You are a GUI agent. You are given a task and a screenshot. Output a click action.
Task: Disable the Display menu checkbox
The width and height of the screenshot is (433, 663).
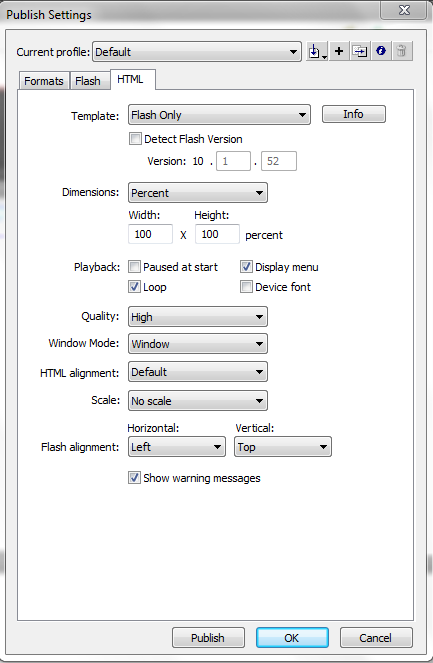[246, 267]
